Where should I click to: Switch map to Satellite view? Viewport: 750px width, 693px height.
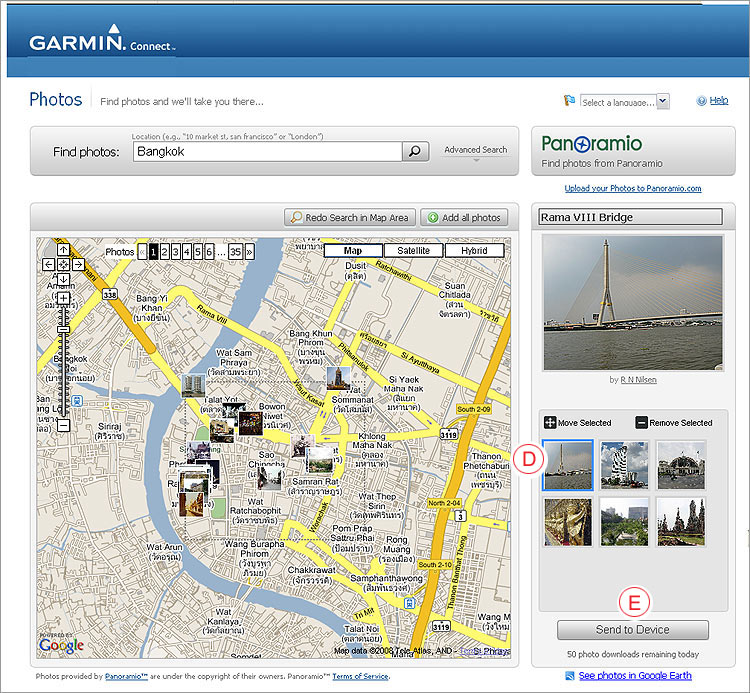tap(414, 250)
